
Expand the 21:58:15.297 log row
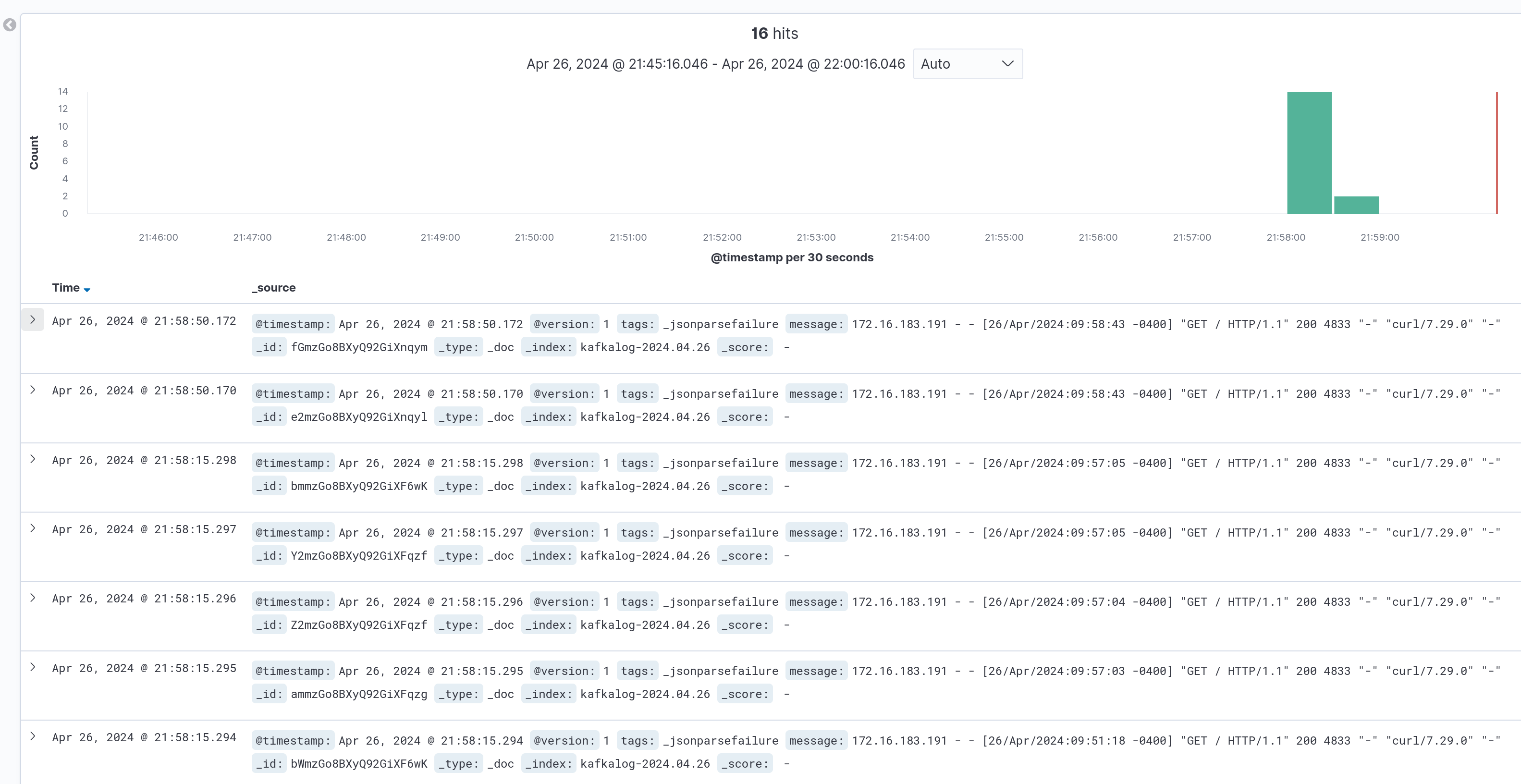[x=33, y=528]
